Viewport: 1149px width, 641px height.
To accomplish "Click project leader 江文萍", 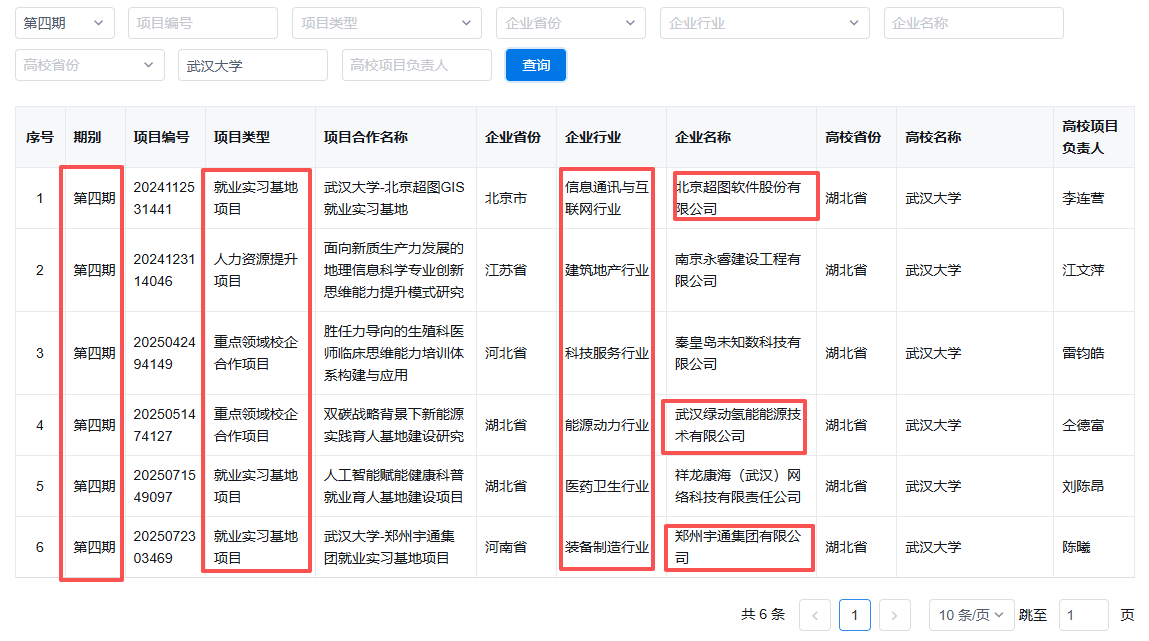I will click(1083, 270).
